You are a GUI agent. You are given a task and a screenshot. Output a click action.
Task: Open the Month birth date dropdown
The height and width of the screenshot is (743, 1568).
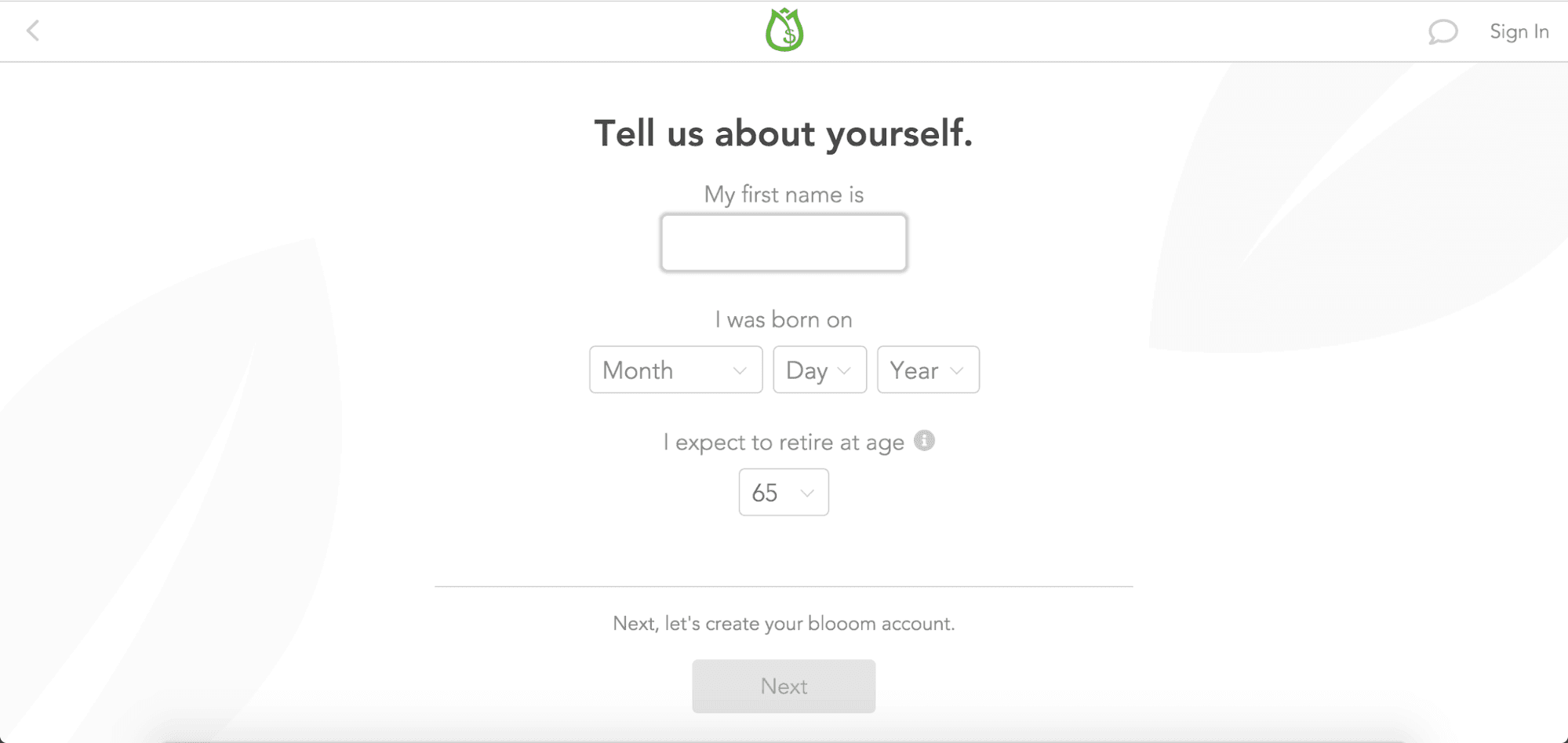click(x=675, y=370)
